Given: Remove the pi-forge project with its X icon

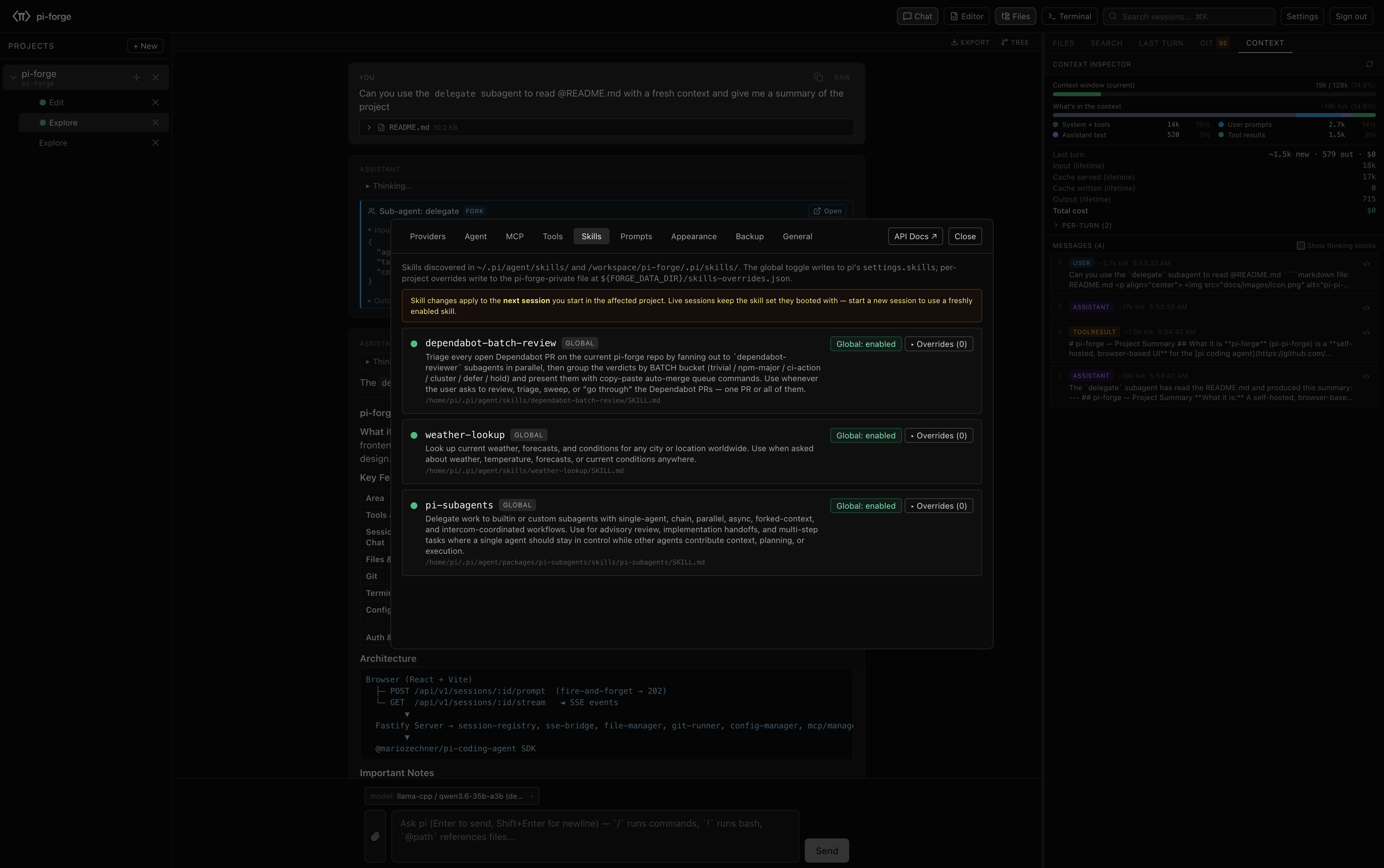Looking at the screenshot, I should [155, 77].
